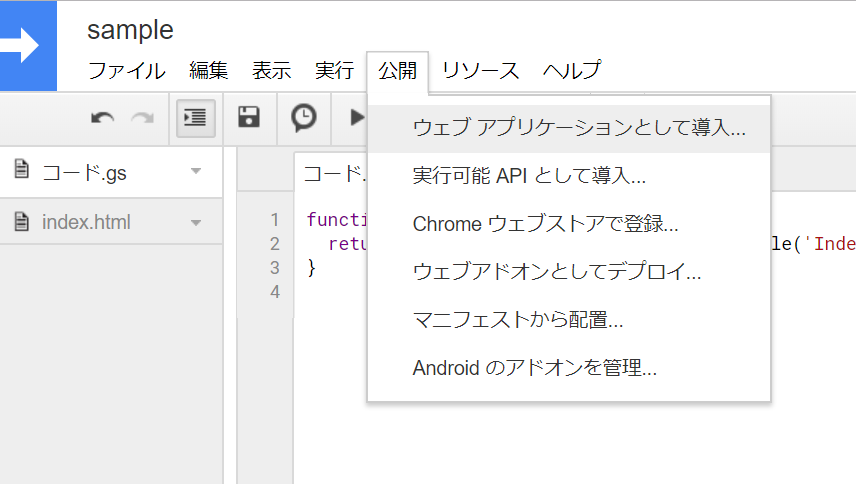Screen dimensions: 856x484
Task: Click the function keyword in code
Action: 337,220
